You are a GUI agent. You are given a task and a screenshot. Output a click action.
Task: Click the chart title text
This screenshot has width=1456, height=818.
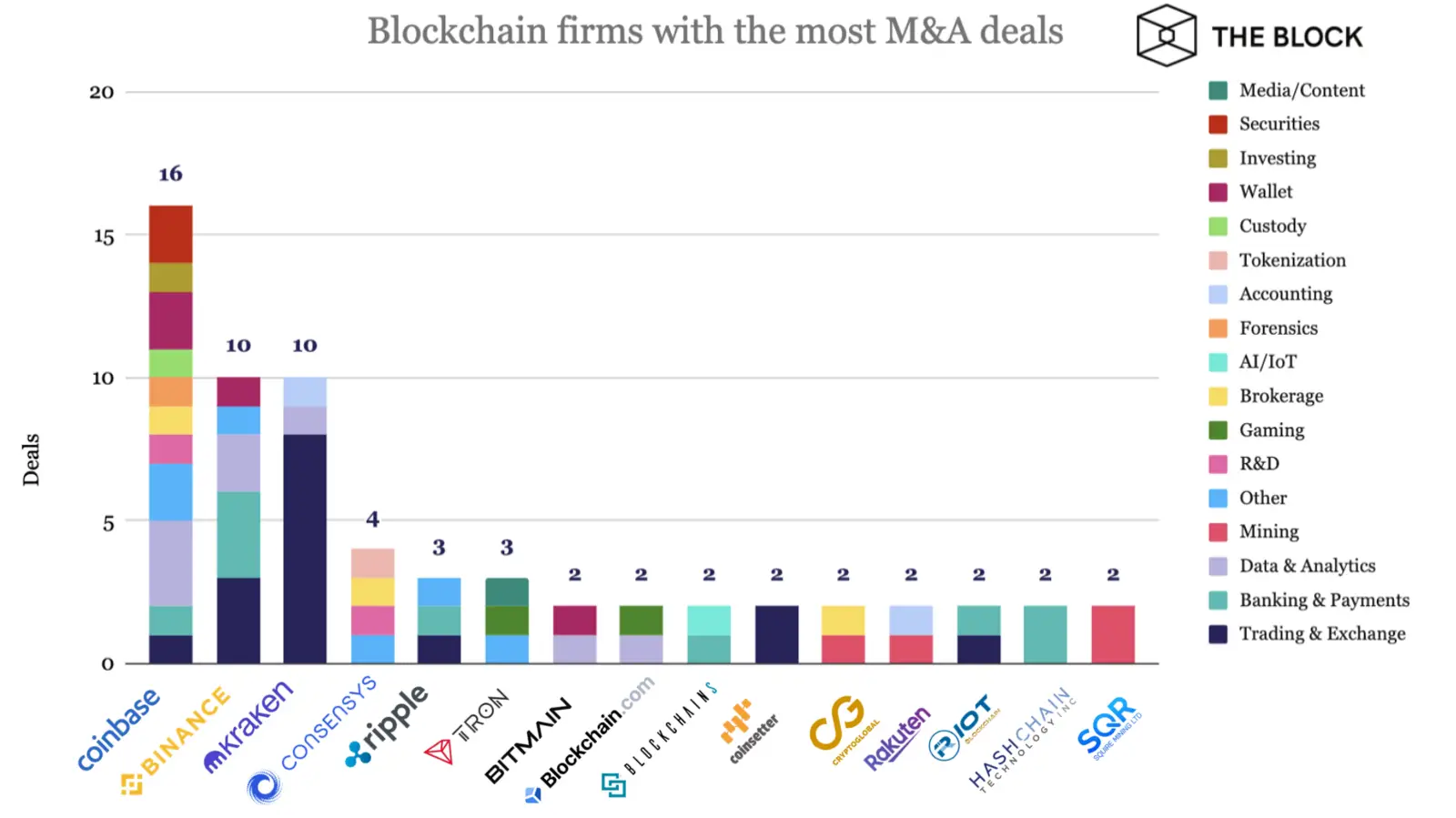[714, 31]
